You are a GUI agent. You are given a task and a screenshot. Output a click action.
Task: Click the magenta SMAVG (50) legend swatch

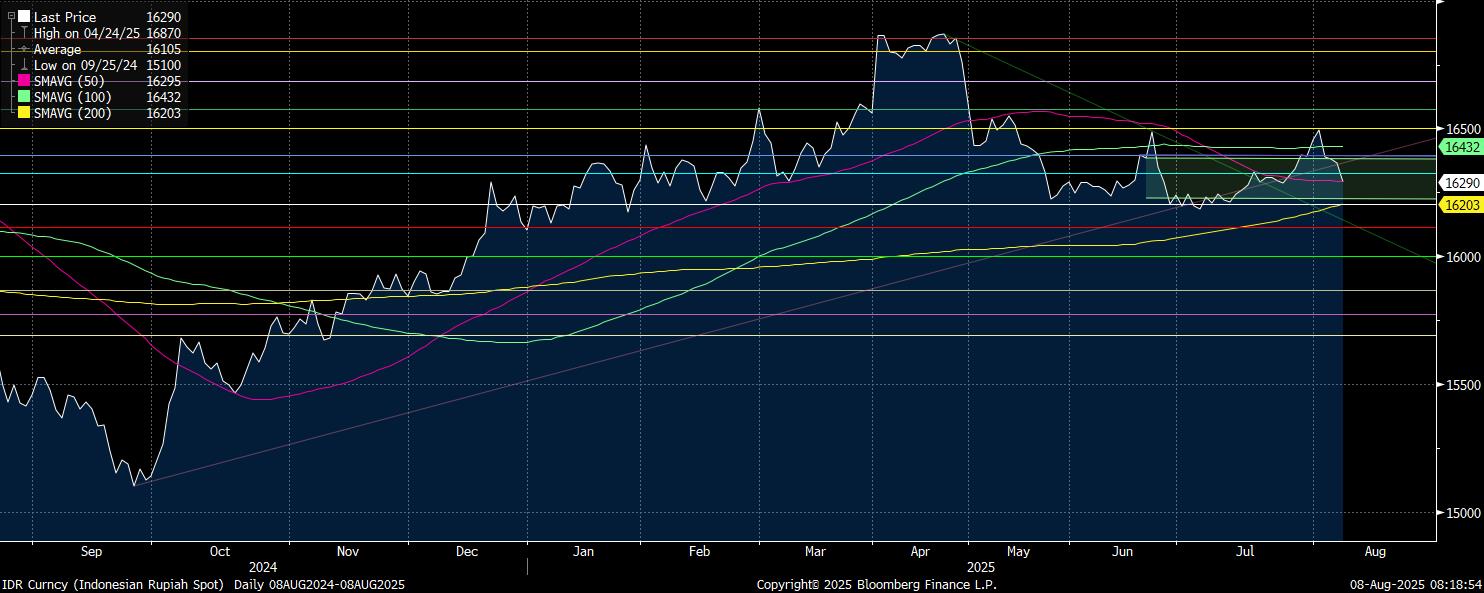(x=24, y=81)
